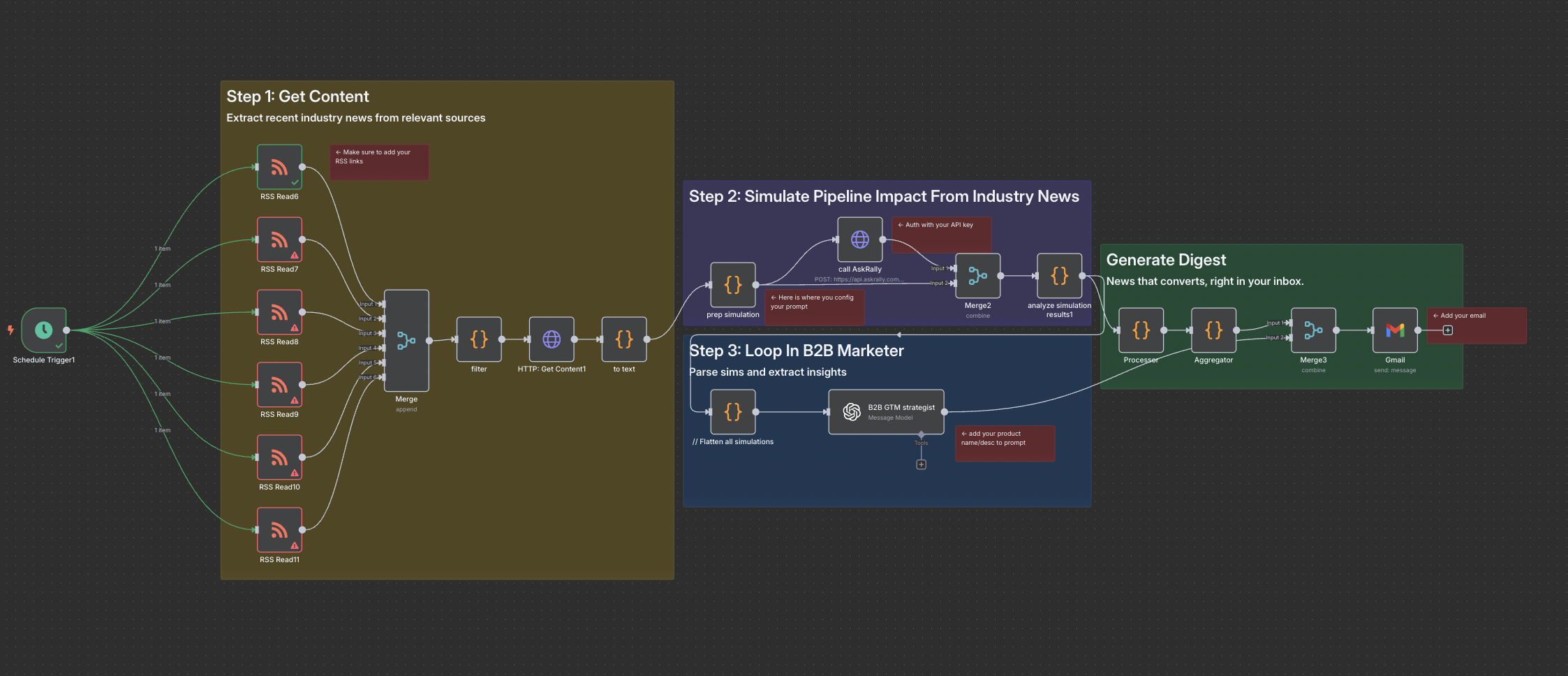Select the RSS Read8 node
This screenshot has height=676, width=1568.
point(279,312)
